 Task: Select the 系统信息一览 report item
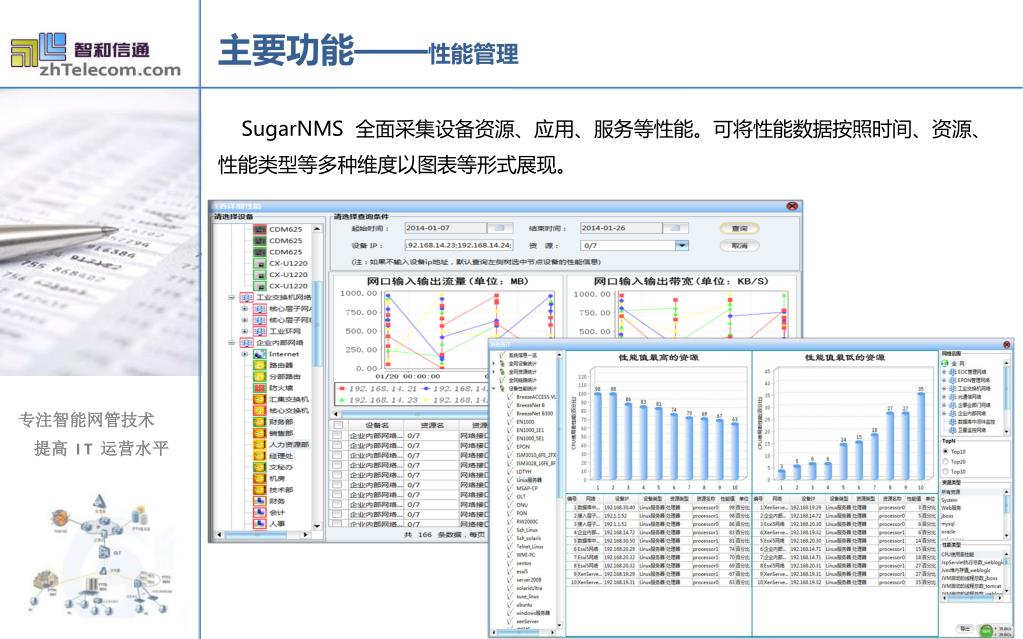(x=523, y=355)
